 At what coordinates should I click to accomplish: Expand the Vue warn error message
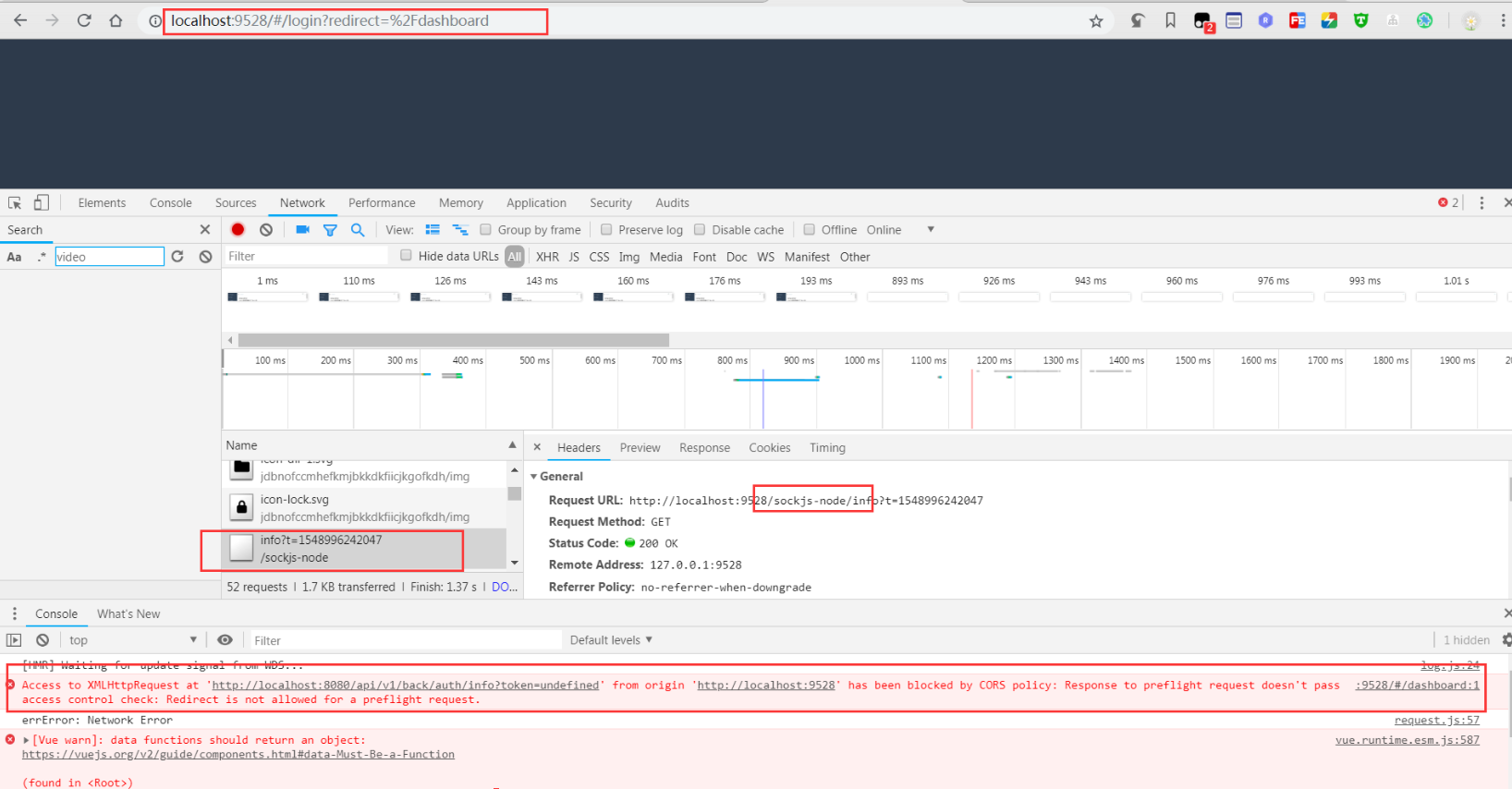26,740
